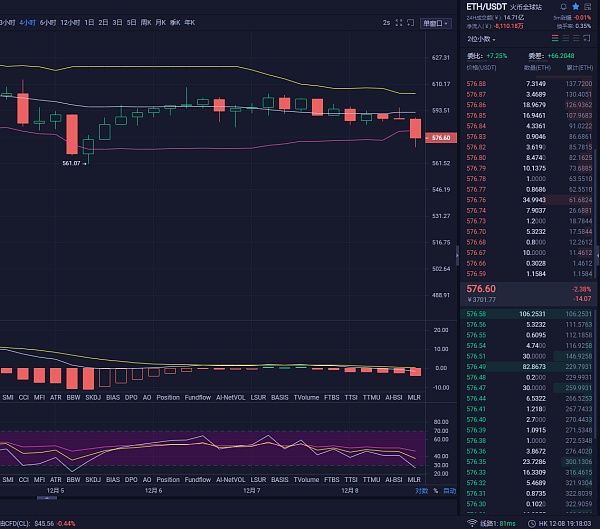Screen dimensions: 600x529
Task: Select Fundflow in the upper indicator row
Action: pos(197,398)
